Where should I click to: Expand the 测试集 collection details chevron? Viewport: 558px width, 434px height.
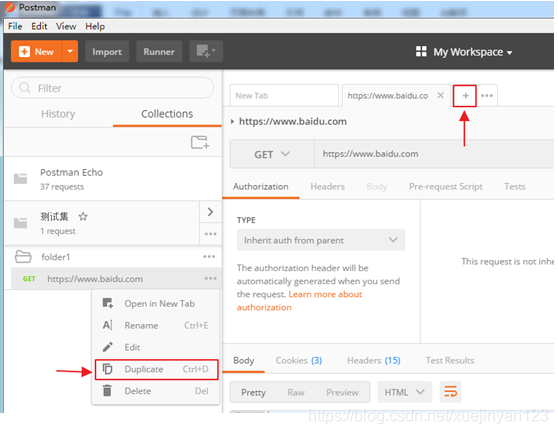coord(210,212)
